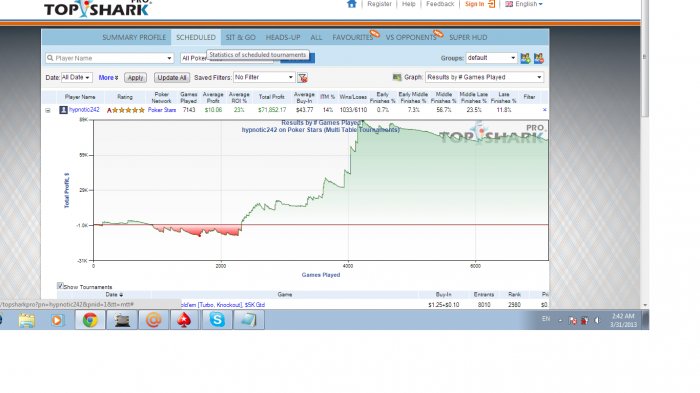Open the Groups default dropdown
This screenshot has height=393, width=700.
(491, 58)
